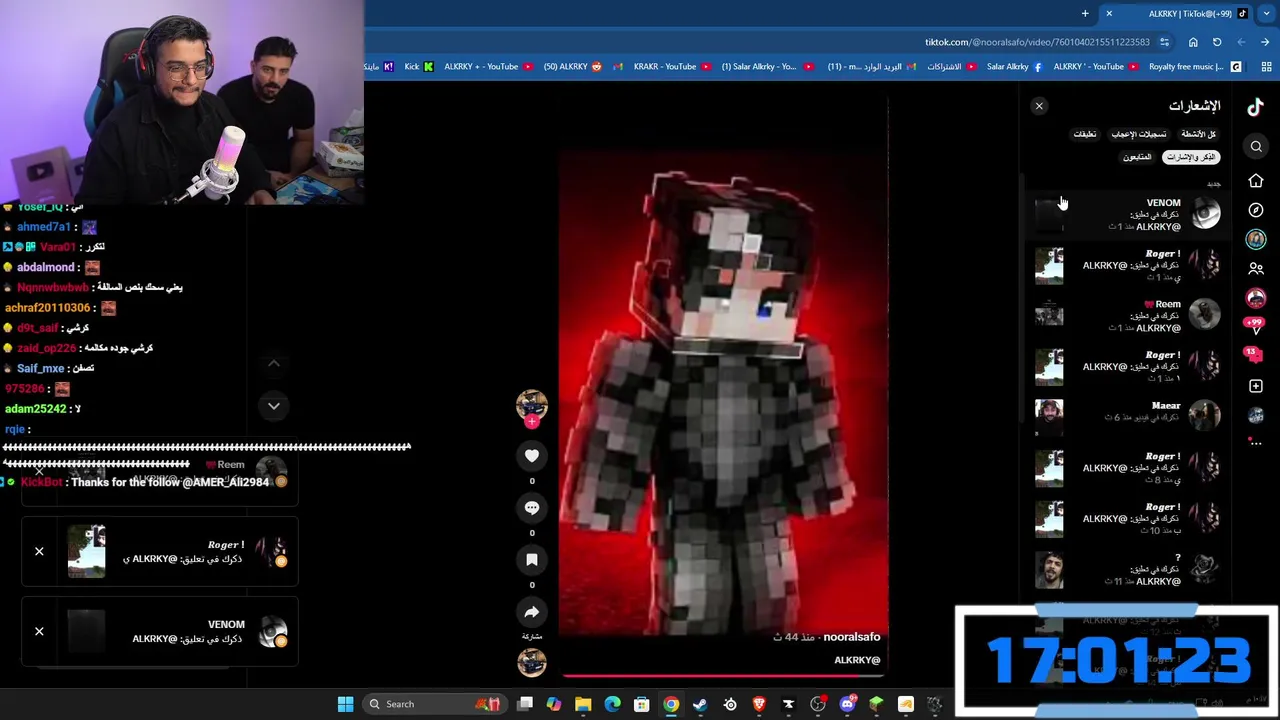Follow creator via red plus on avatar
Viewport: 1280px width, 720px height.
coord(532,422)
